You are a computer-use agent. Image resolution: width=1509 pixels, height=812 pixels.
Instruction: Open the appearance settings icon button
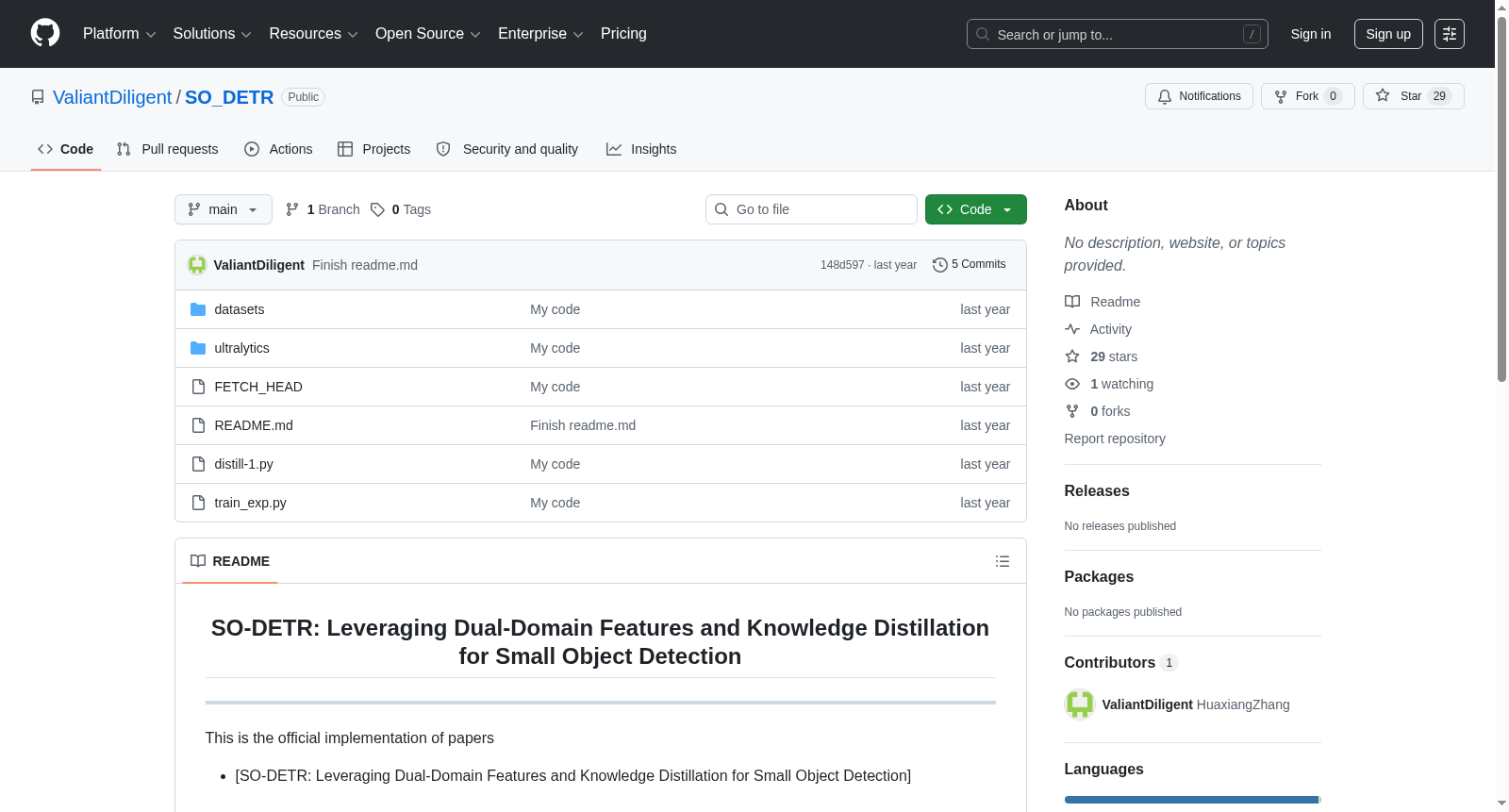pyautogui.click(x=1450, y=34)
